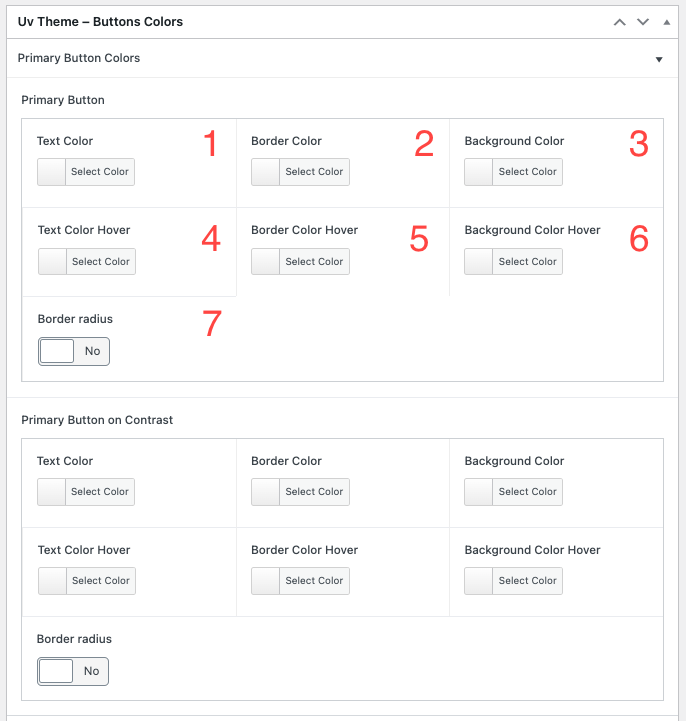Select Color for Primary Button Border Color

coord(300,172)
